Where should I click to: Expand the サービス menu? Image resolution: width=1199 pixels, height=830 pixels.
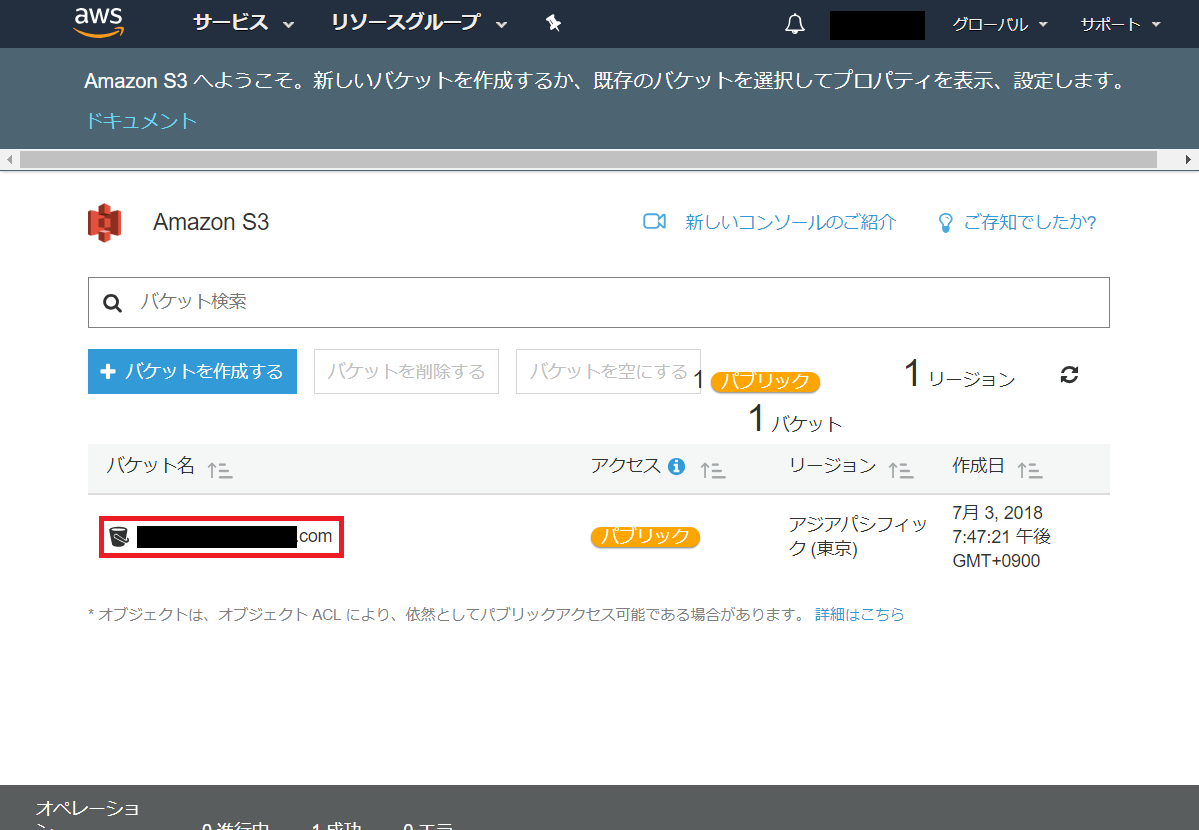243,23
